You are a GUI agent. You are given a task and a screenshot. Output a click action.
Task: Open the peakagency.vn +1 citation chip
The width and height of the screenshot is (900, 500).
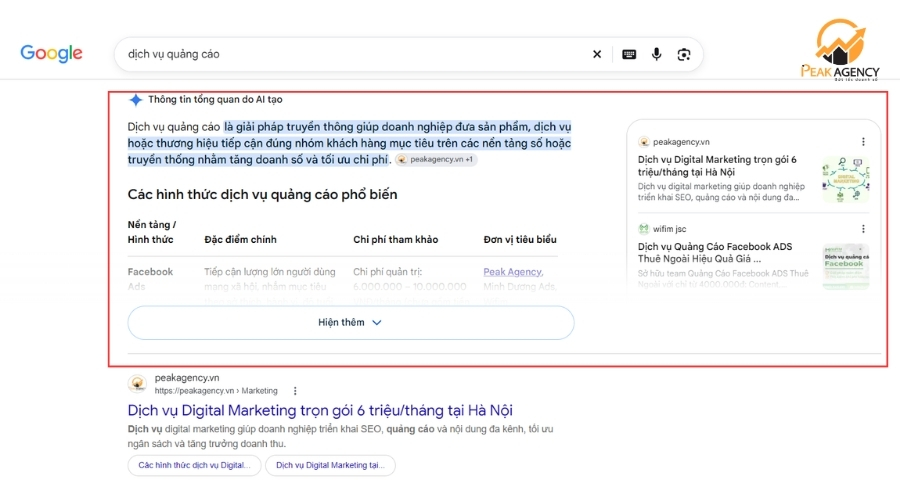pos(436,160)
